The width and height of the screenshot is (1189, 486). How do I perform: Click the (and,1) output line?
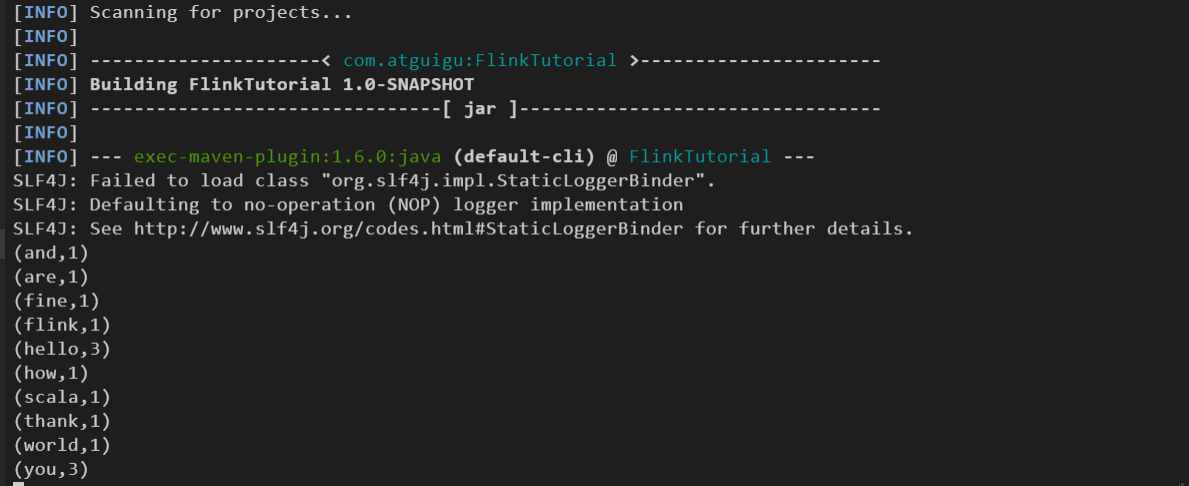pyautogui.click(x=51, y=252)
